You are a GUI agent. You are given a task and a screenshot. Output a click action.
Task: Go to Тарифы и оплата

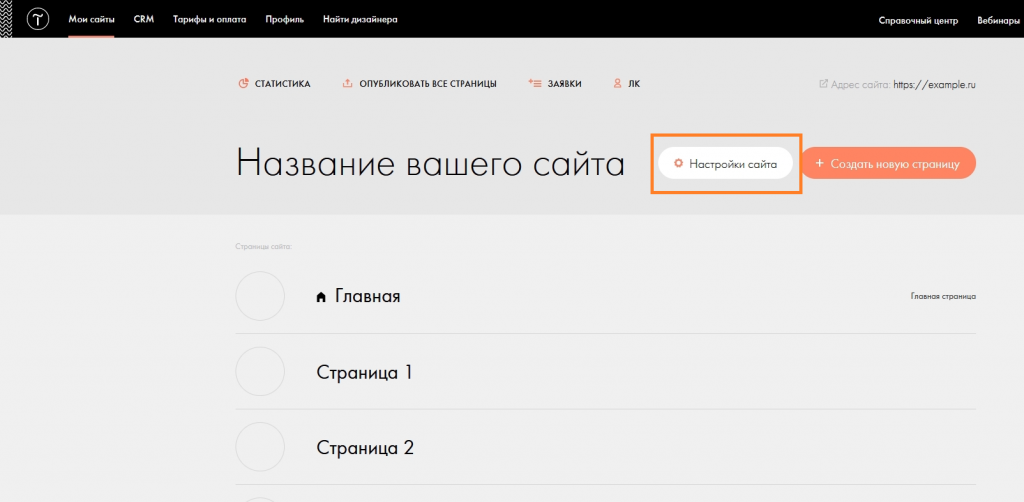coord(210,20)
